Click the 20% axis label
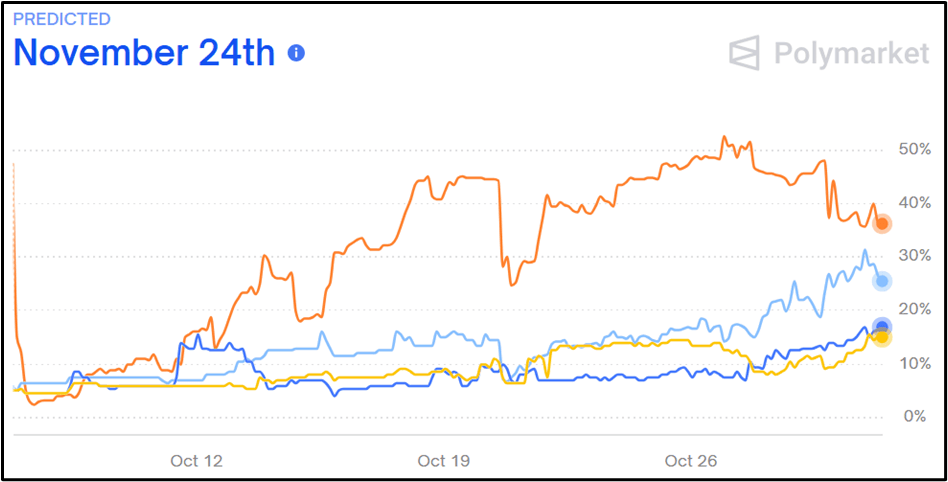The image size is (948, 482). 916,310
